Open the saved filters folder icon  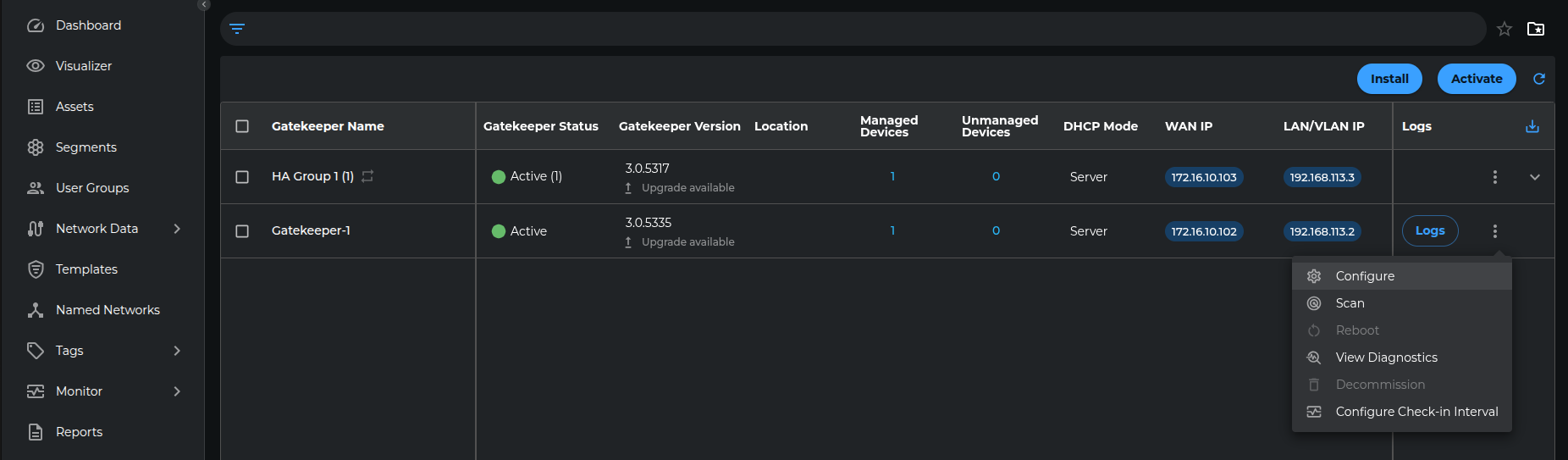click(1535, 29)
